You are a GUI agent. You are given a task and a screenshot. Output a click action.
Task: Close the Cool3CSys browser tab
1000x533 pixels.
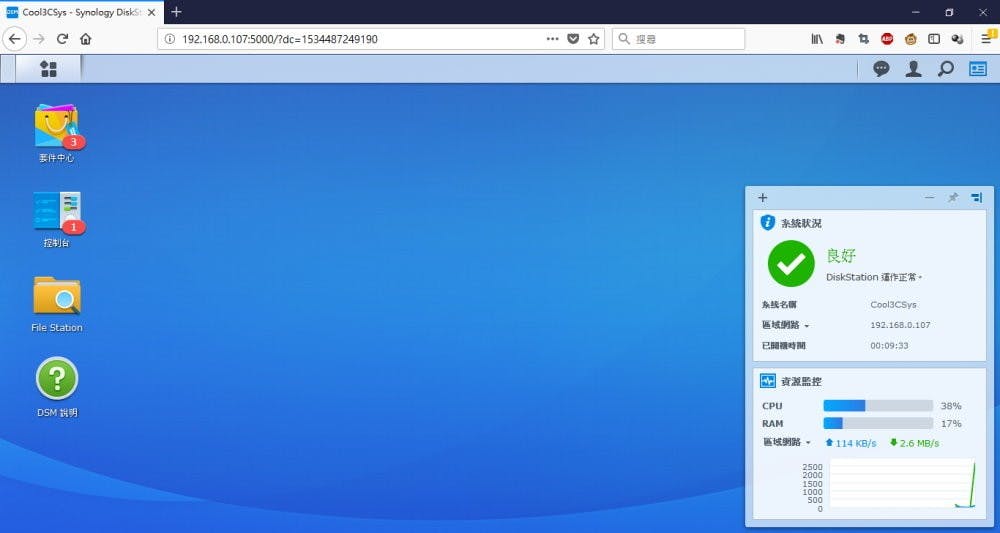coord(151,13)
